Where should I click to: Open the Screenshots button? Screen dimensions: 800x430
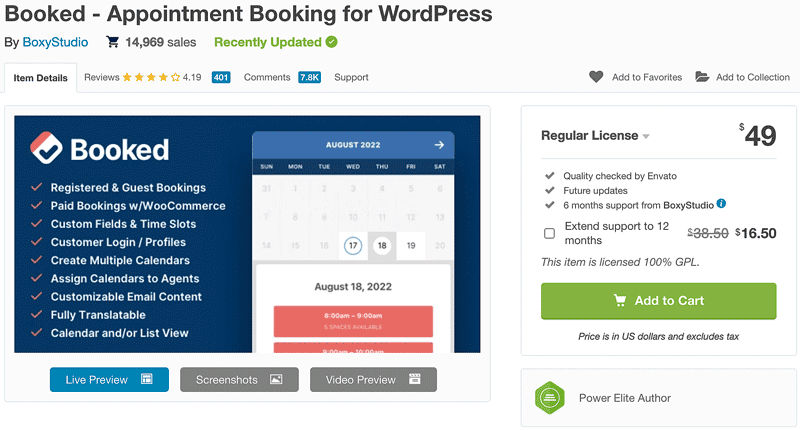click(239, 380)
